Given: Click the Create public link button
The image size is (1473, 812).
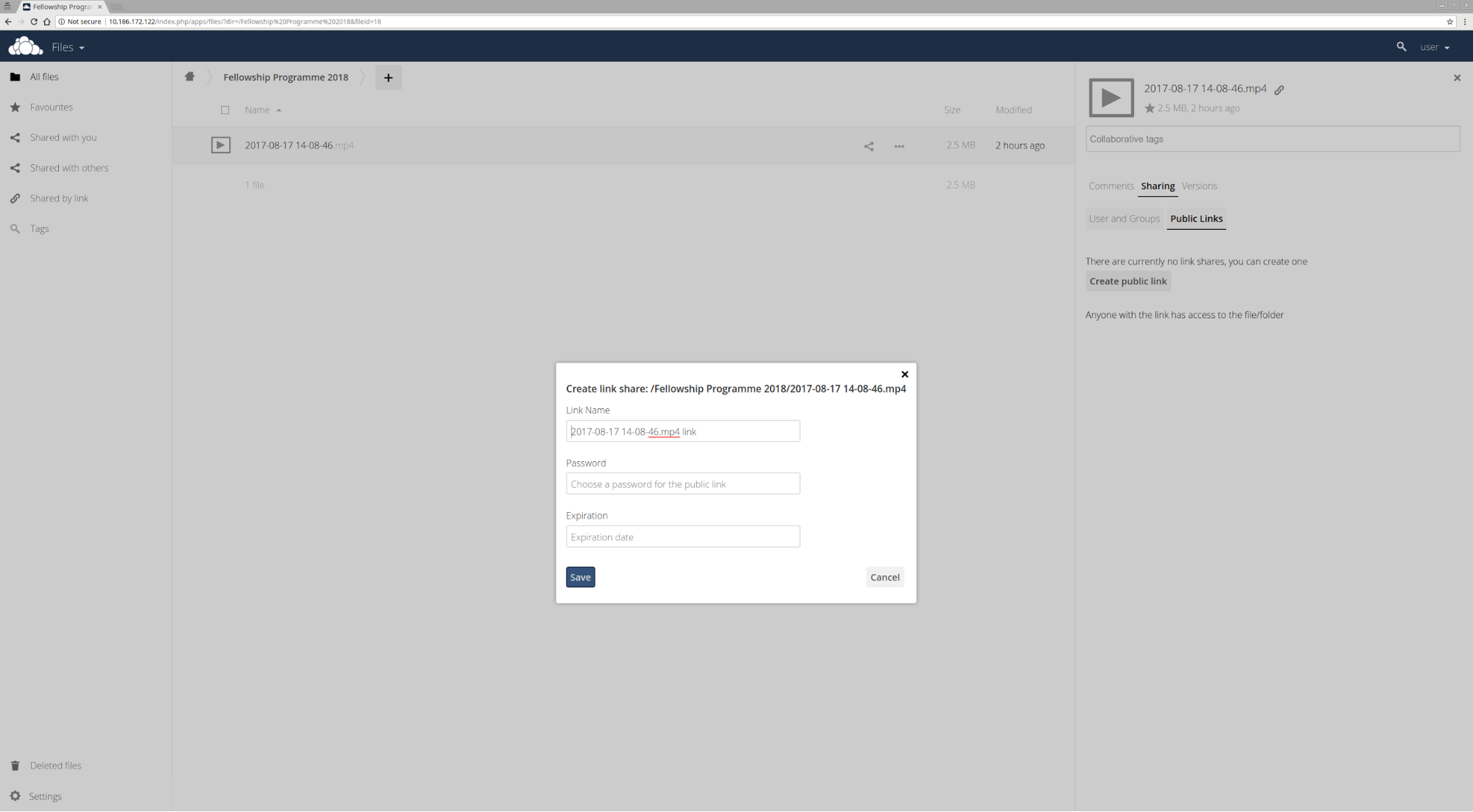Looking at the screenshot, I should (1127, 281).
